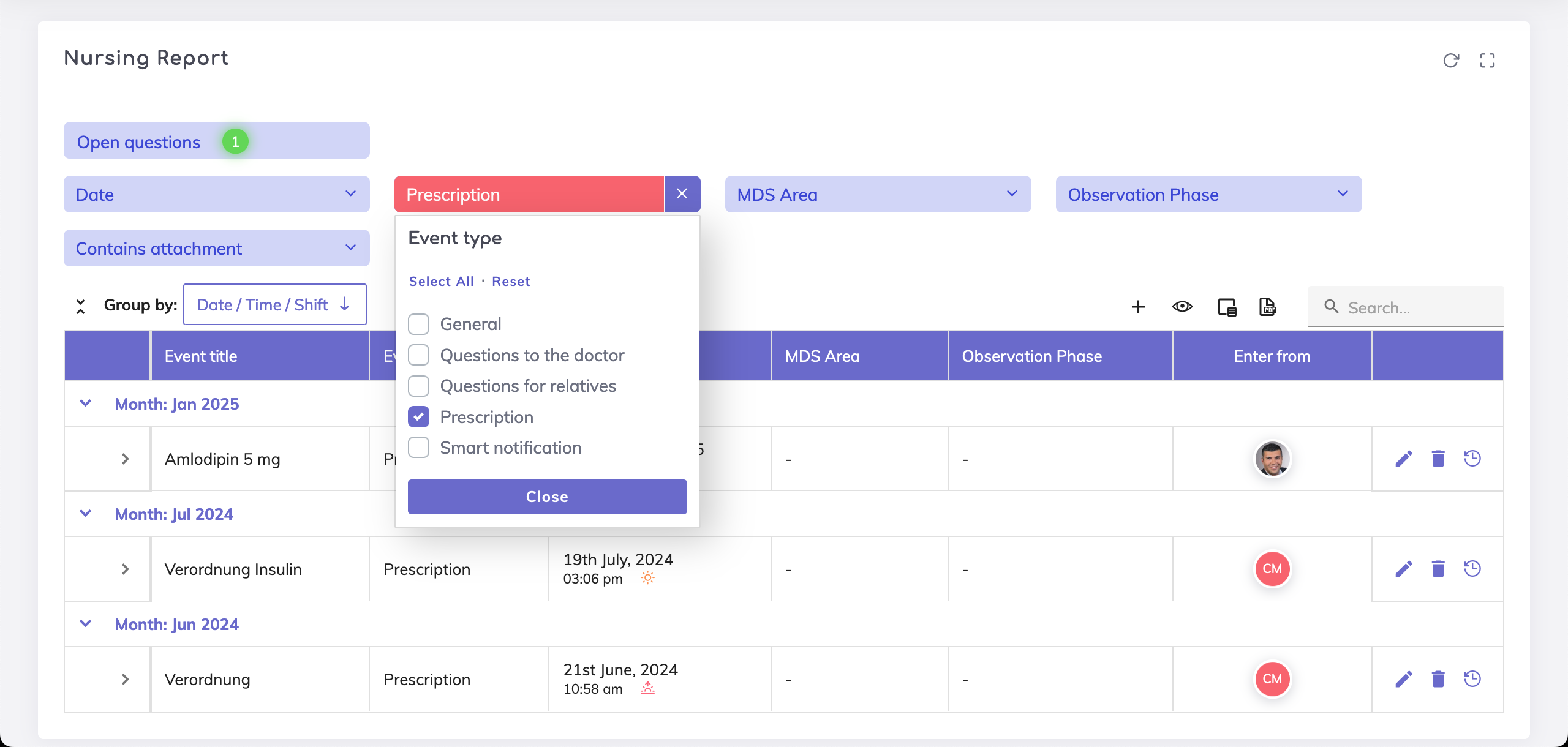Enable Smart notification checkbox
This screenshot has width=1568, height=747.
point(419,448)
